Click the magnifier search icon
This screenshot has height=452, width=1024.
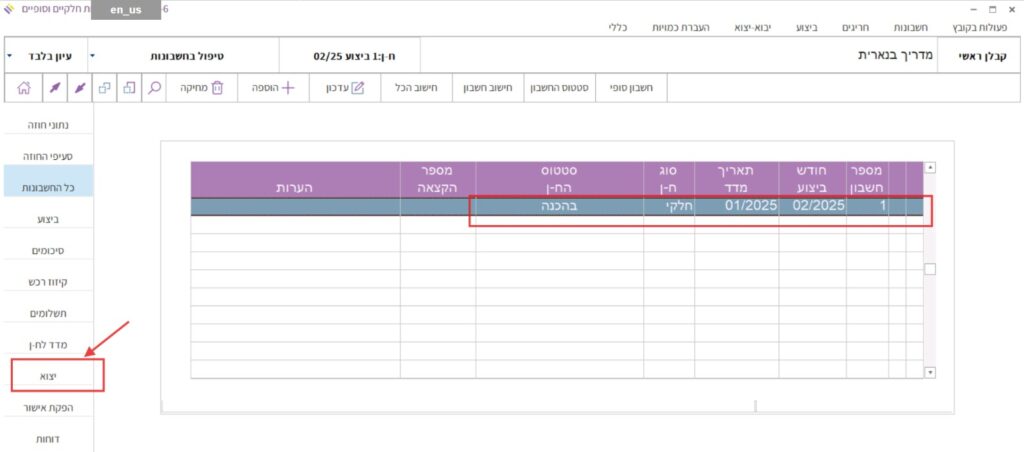(155, 88)
